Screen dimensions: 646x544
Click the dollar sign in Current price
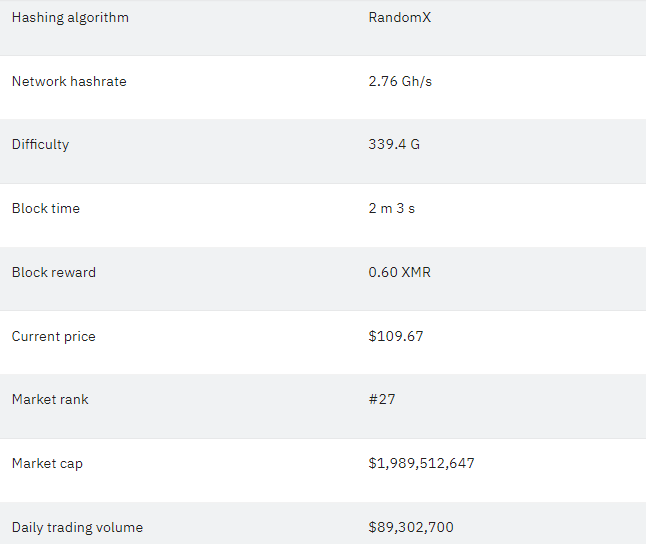tap(372, 336)
